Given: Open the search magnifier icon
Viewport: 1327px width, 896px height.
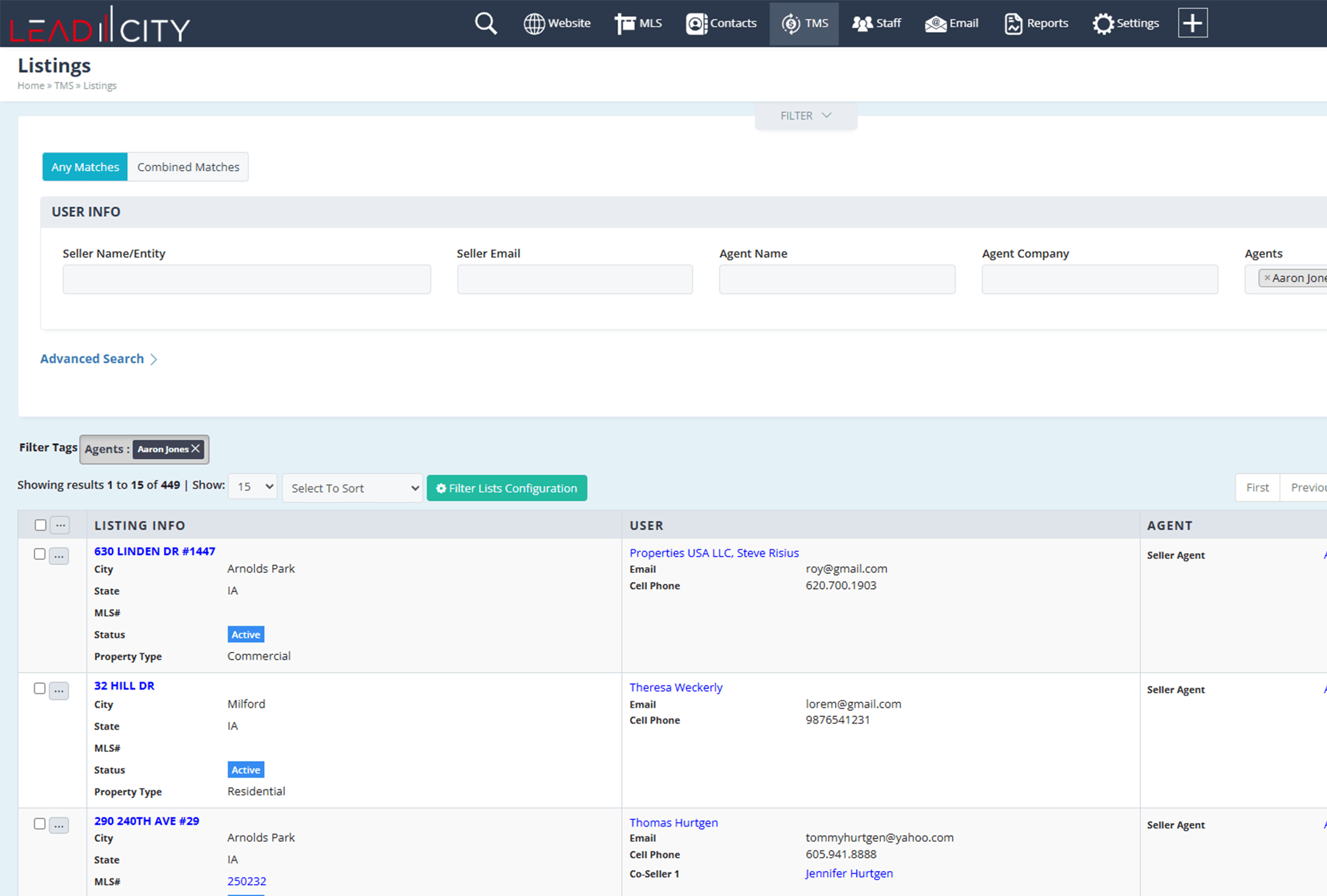Looking at the screenshot, I should click(486, 23).
